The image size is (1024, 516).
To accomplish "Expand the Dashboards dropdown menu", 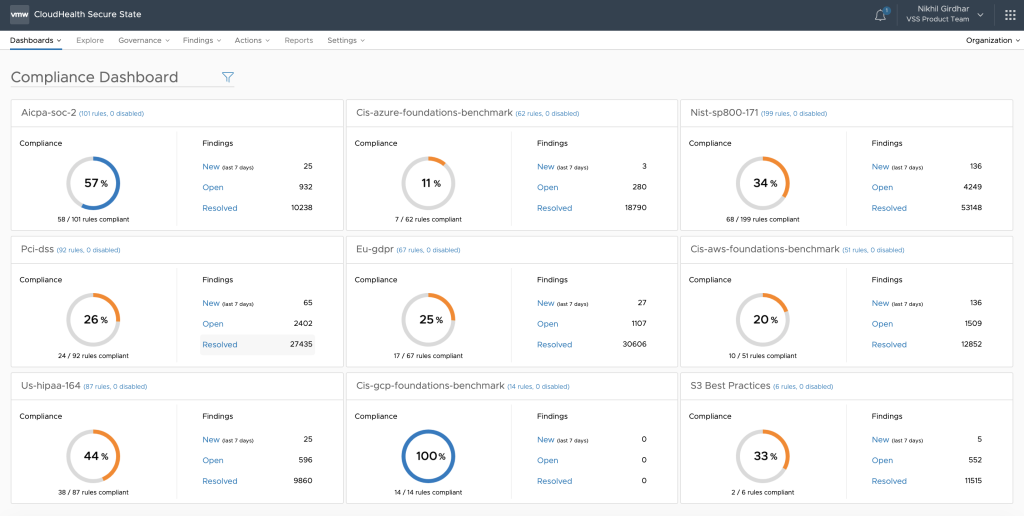I will 35,41.
